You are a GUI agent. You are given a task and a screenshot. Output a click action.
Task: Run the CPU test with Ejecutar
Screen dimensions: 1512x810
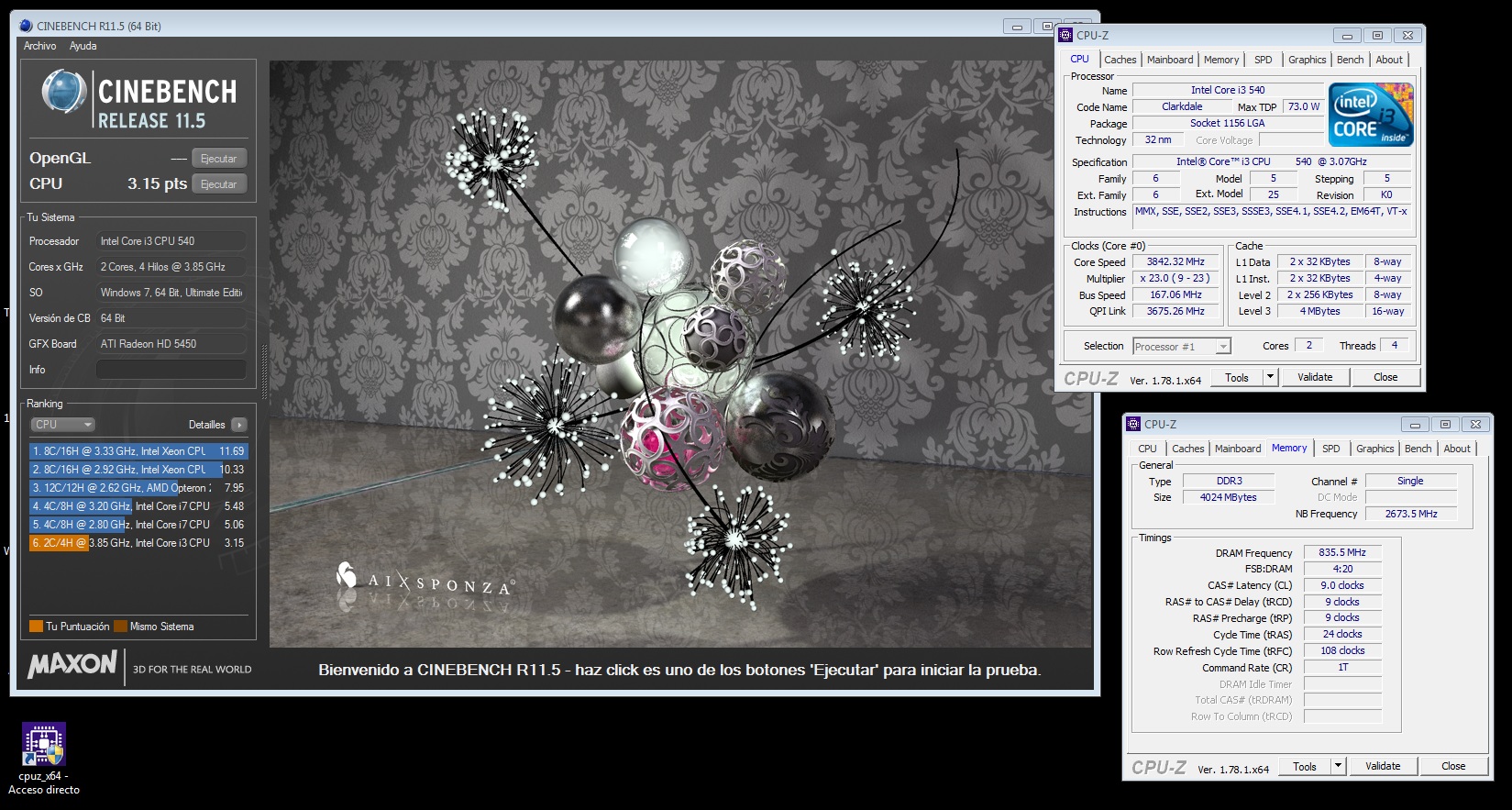(218, 184)
